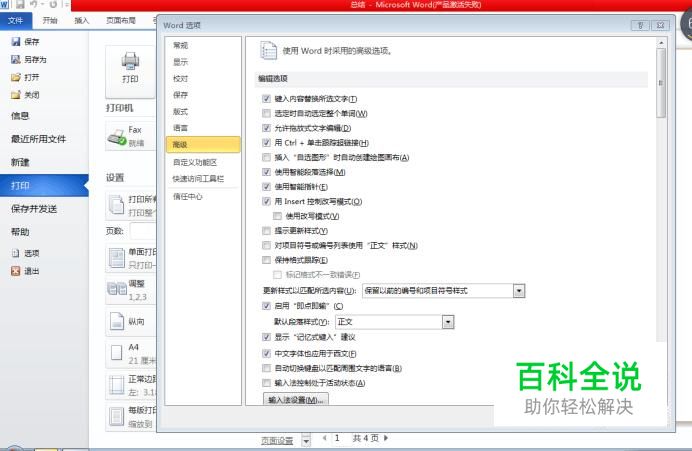
Task: Toggle 允许拖放式文字编辑(D) checkbox
Action: coord(266,128)
